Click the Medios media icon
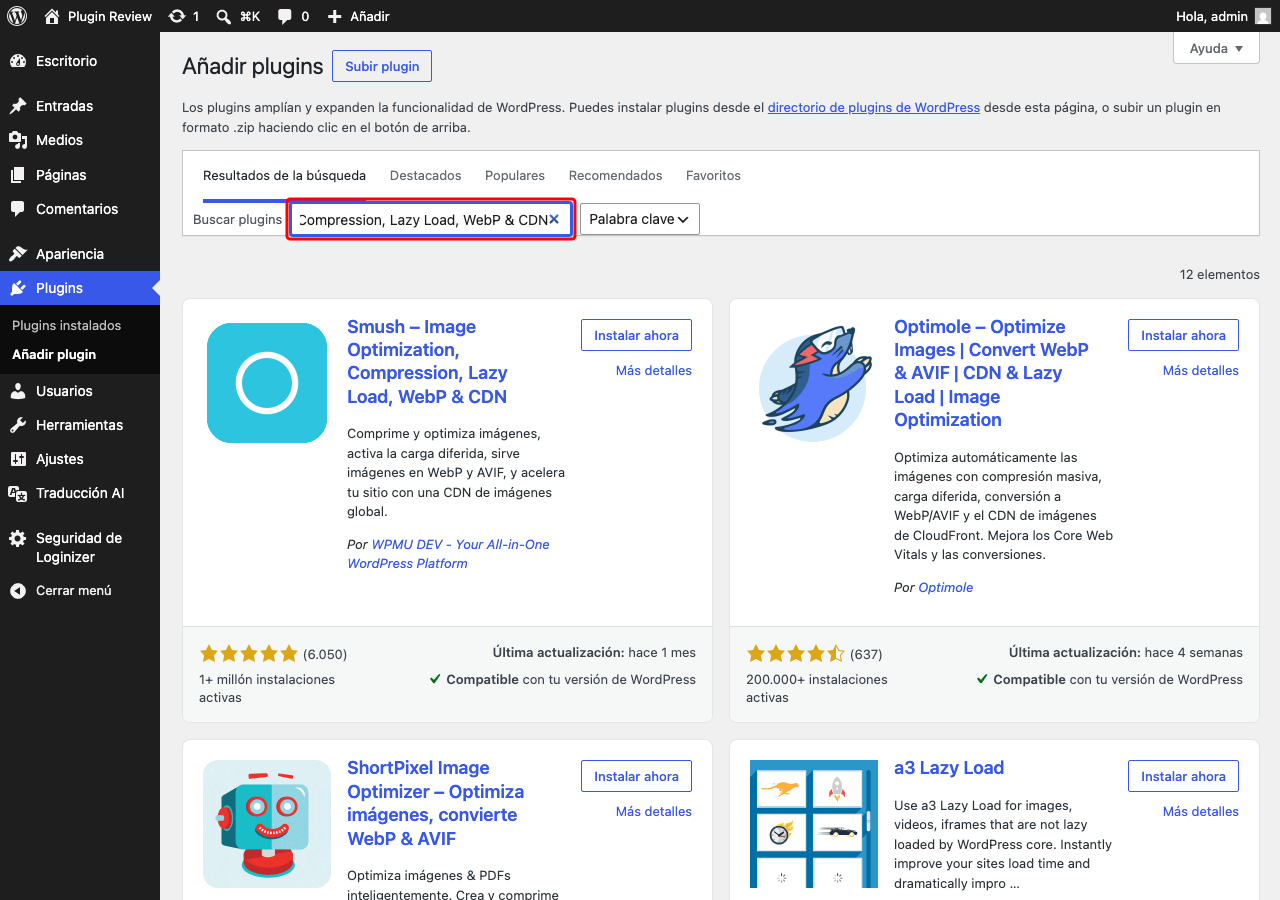 (18, 140)
